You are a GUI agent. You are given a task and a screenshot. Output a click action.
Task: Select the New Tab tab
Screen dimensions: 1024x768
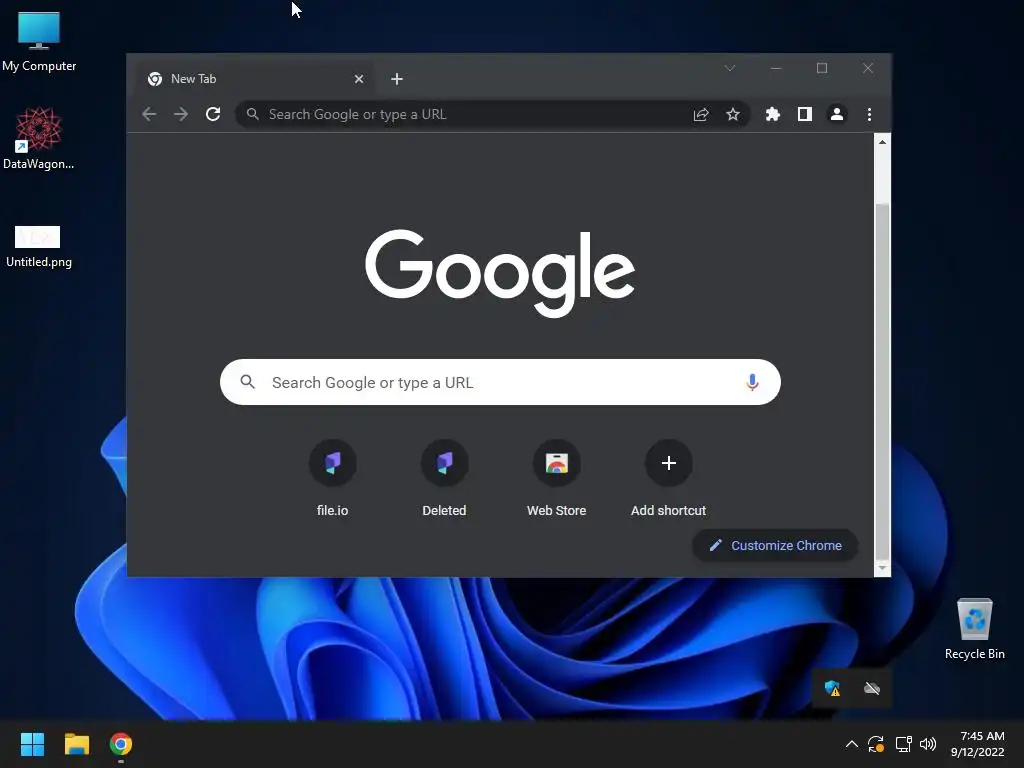click(255, 79)
